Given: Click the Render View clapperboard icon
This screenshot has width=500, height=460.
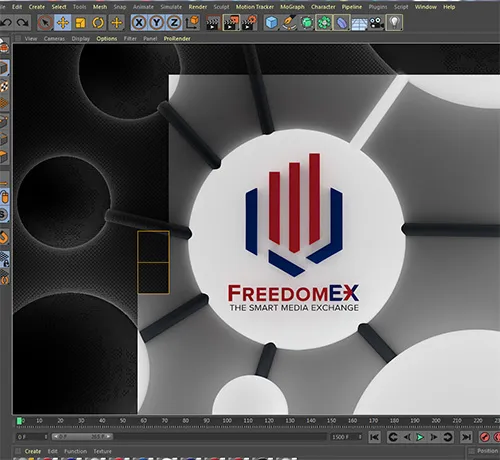Looking at the screenshot, I should click(213, 23).
